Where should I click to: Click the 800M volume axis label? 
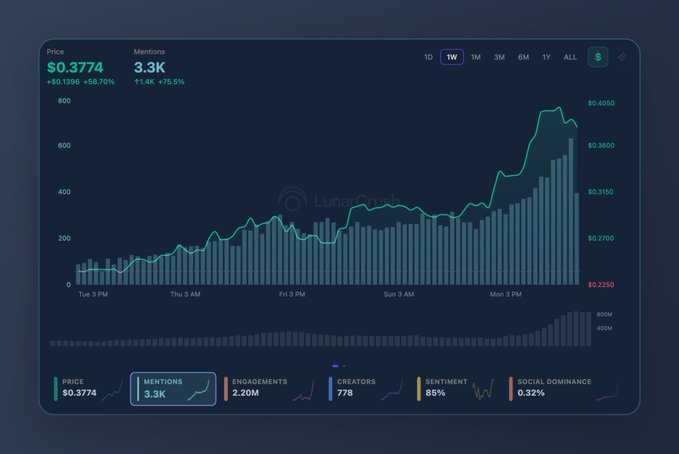(x=605, y=315)
